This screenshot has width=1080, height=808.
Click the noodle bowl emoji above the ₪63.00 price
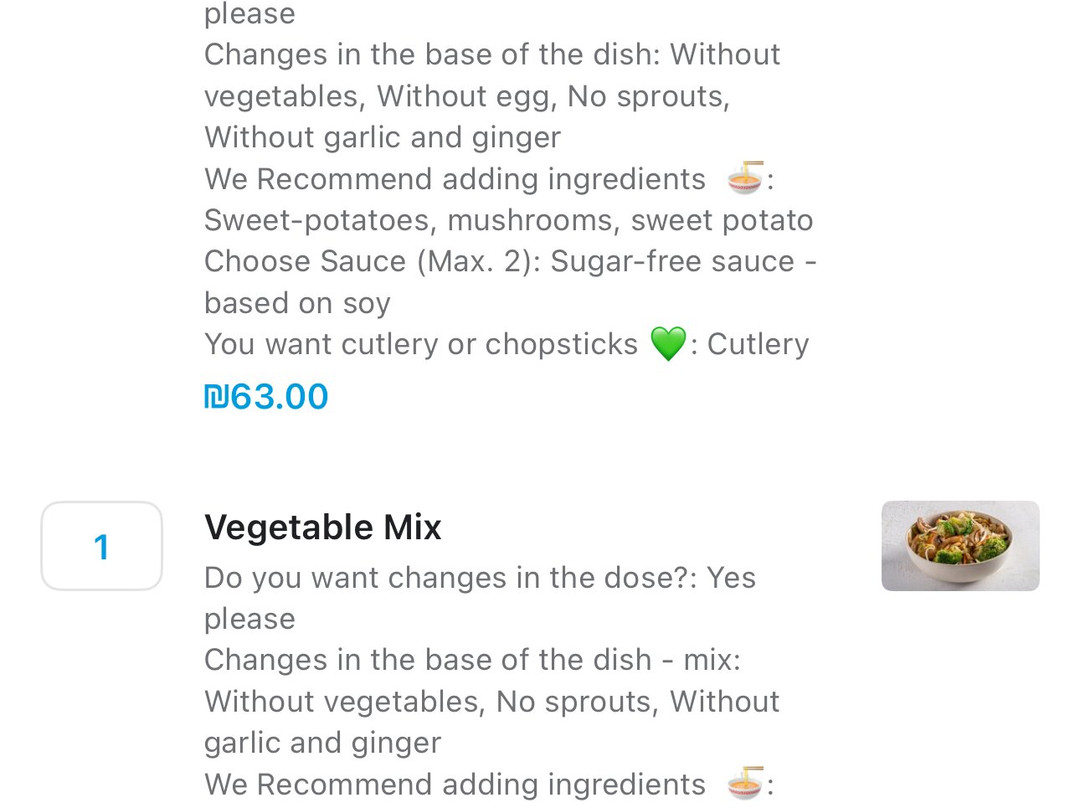(745, 178)
